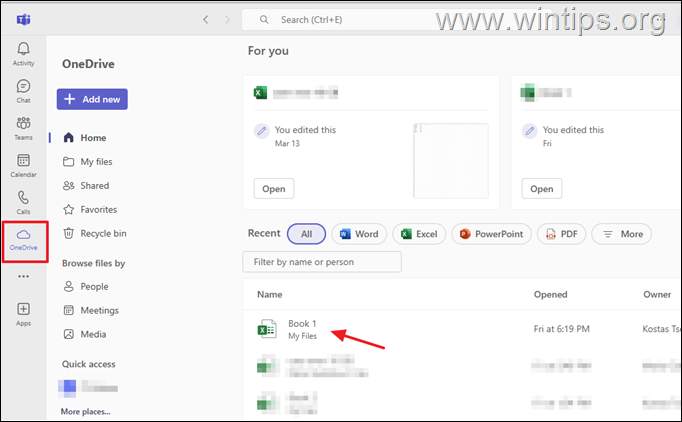Click the back navigation arrow
This screenshot has width=682, height=422.
pyautogui.click(x=206, y=19)
